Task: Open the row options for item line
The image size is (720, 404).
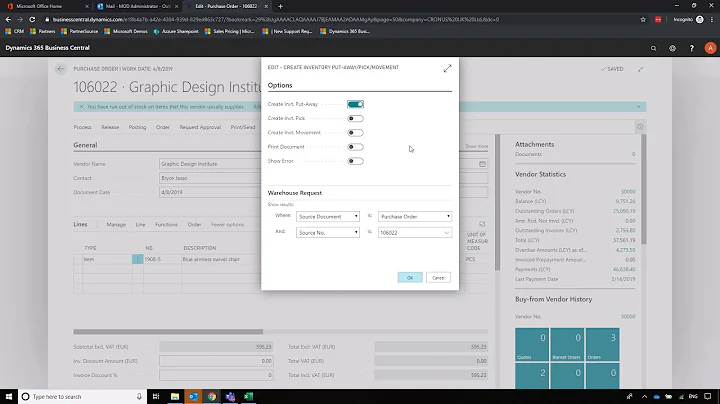Action: pos(137,259)
